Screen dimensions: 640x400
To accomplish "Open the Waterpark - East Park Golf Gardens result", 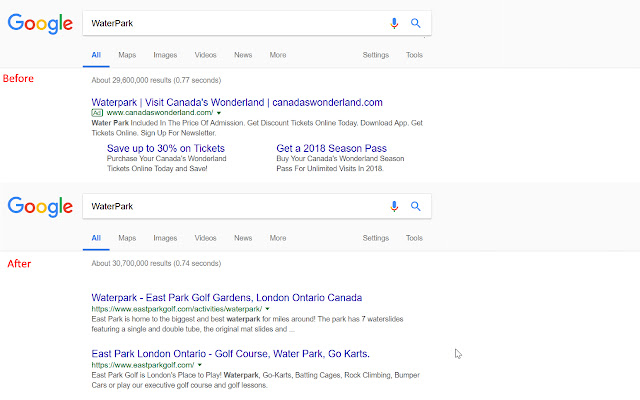I will 226,298.
